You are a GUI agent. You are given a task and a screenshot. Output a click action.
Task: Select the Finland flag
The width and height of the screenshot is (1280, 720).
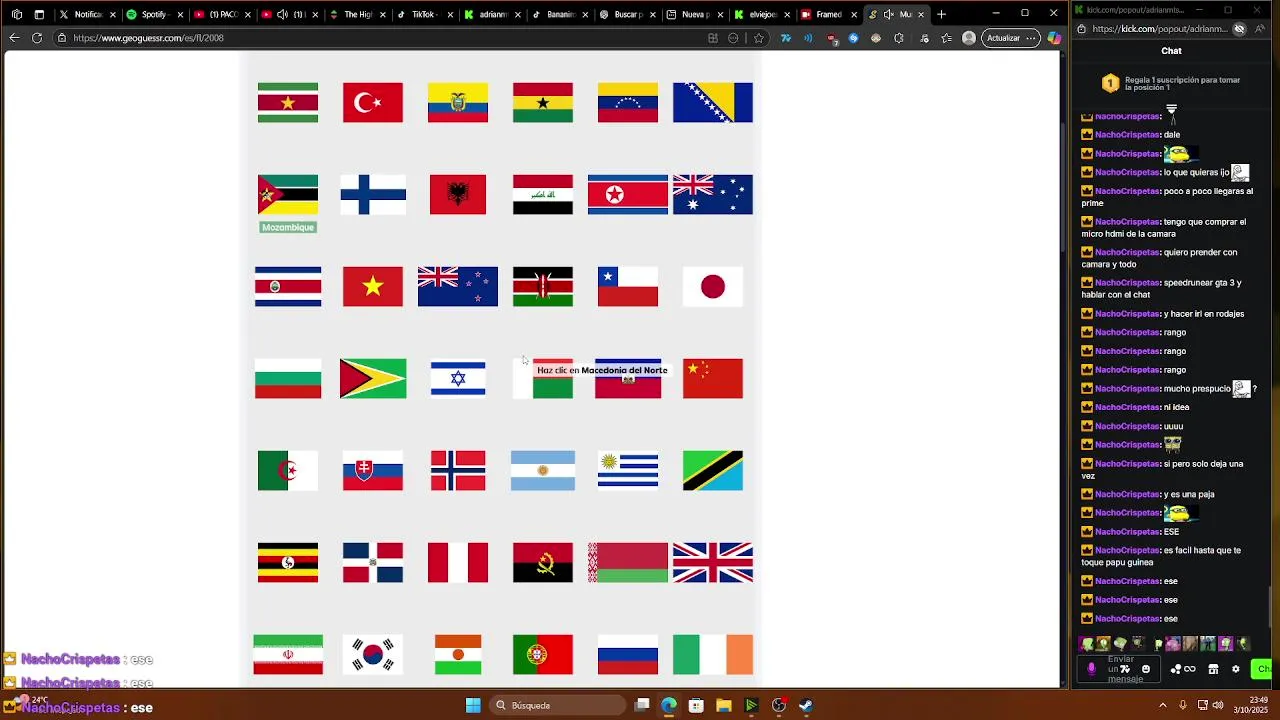tap(373, 195)
